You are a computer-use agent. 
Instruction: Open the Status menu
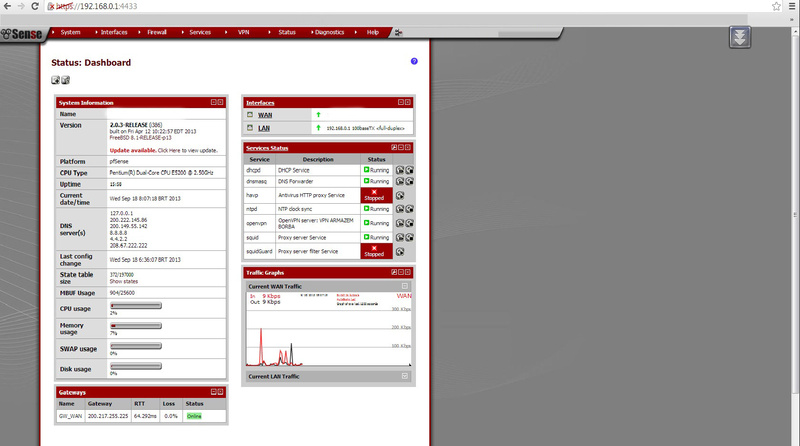pyautogui.click(x=287, y=32)
